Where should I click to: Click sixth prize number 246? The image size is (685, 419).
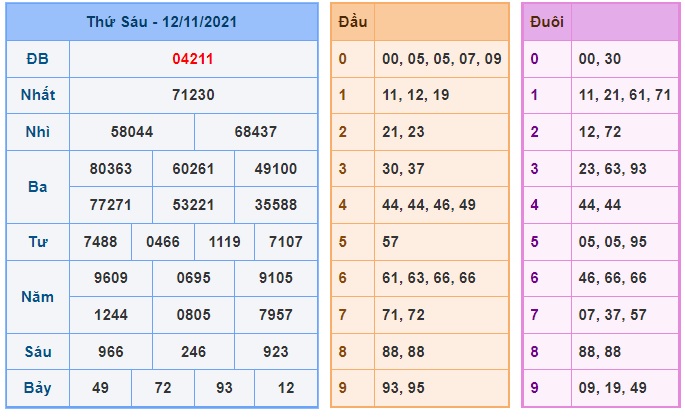[193, 352]
